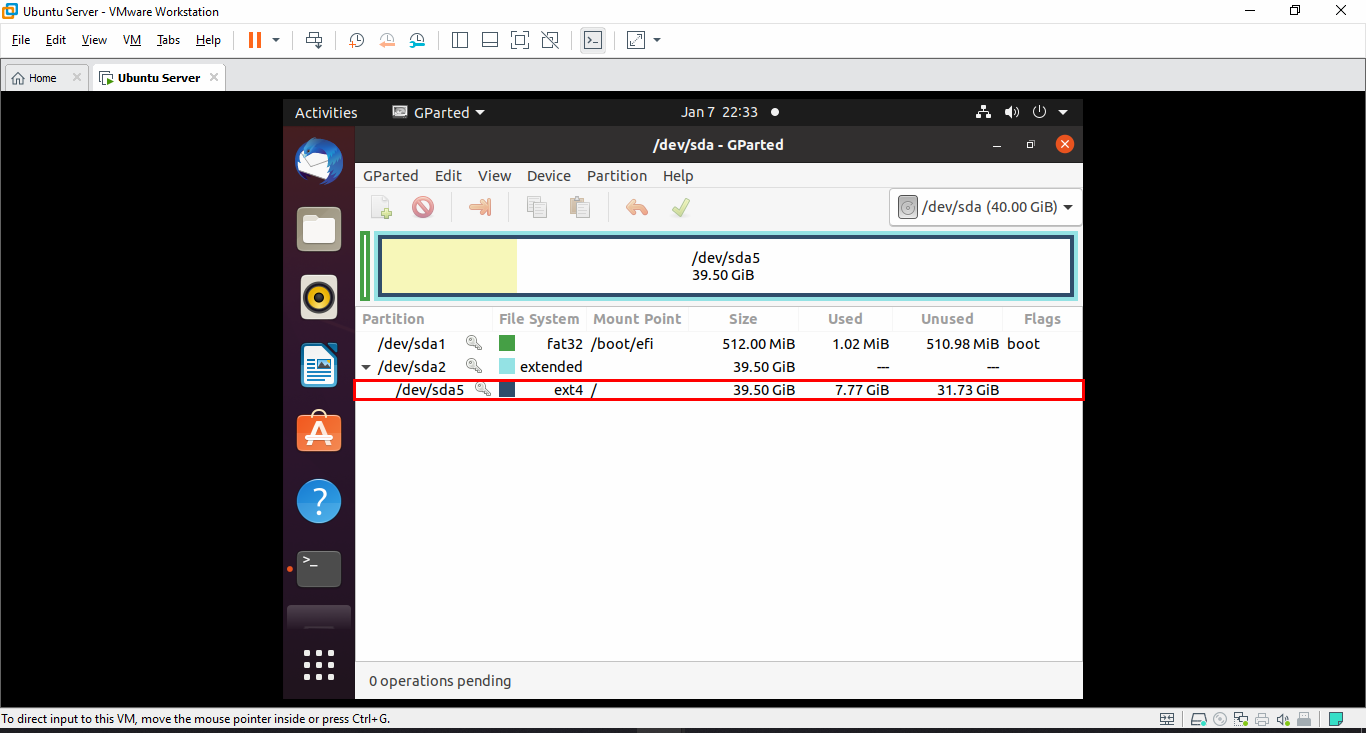Image resolution: width=1366 pixels, height=733 pixels.
Task: Click the key icon beside /dev/sda1
Action: point(474,343)
